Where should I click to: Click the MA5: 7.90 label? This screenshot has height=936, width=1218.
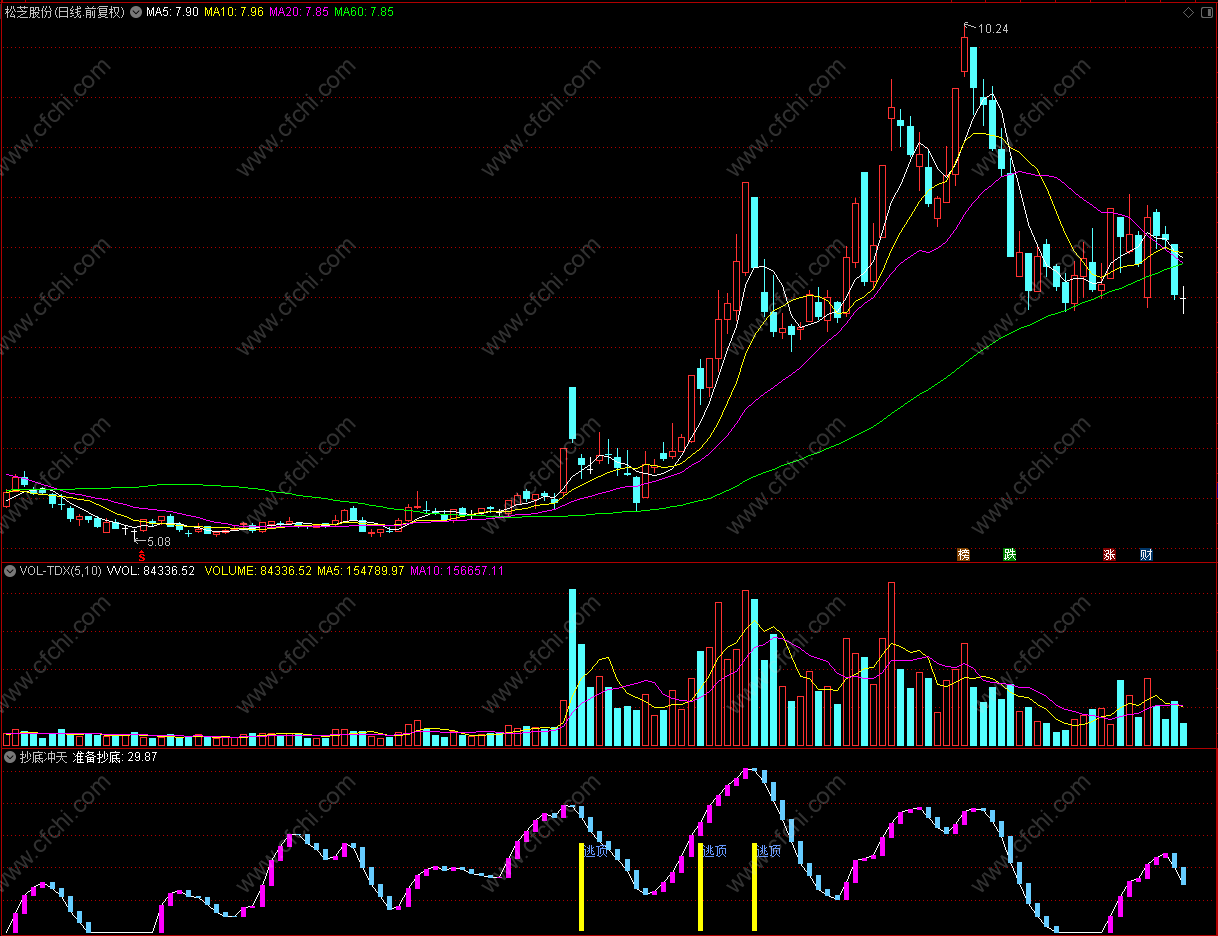pos(172,12)
